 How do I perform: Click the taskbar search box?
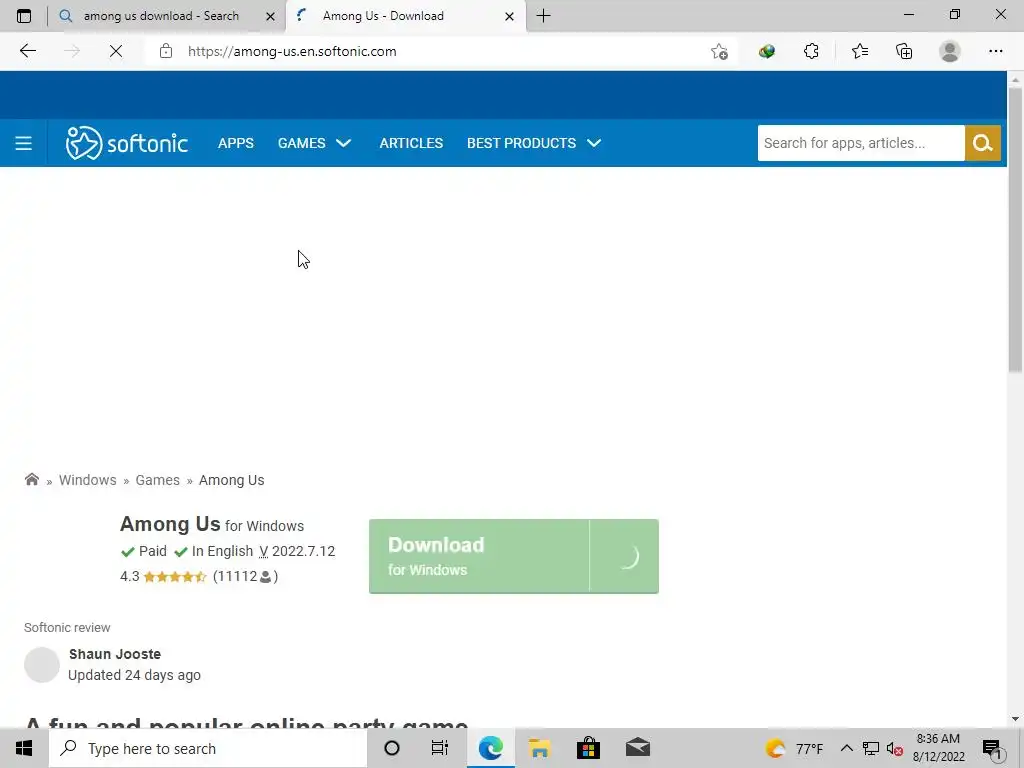208,748
